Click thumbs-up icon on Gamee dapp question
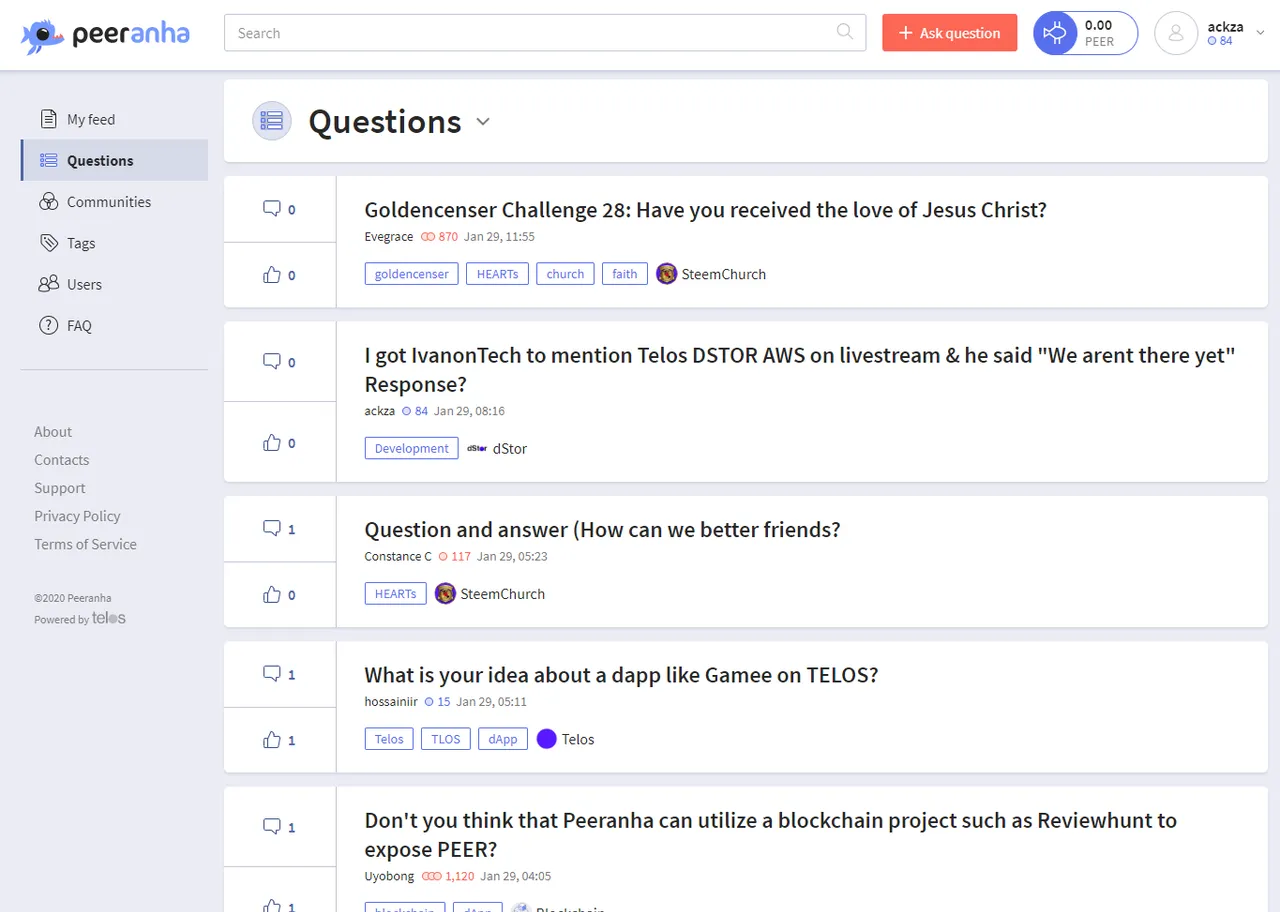 [271, 740]
